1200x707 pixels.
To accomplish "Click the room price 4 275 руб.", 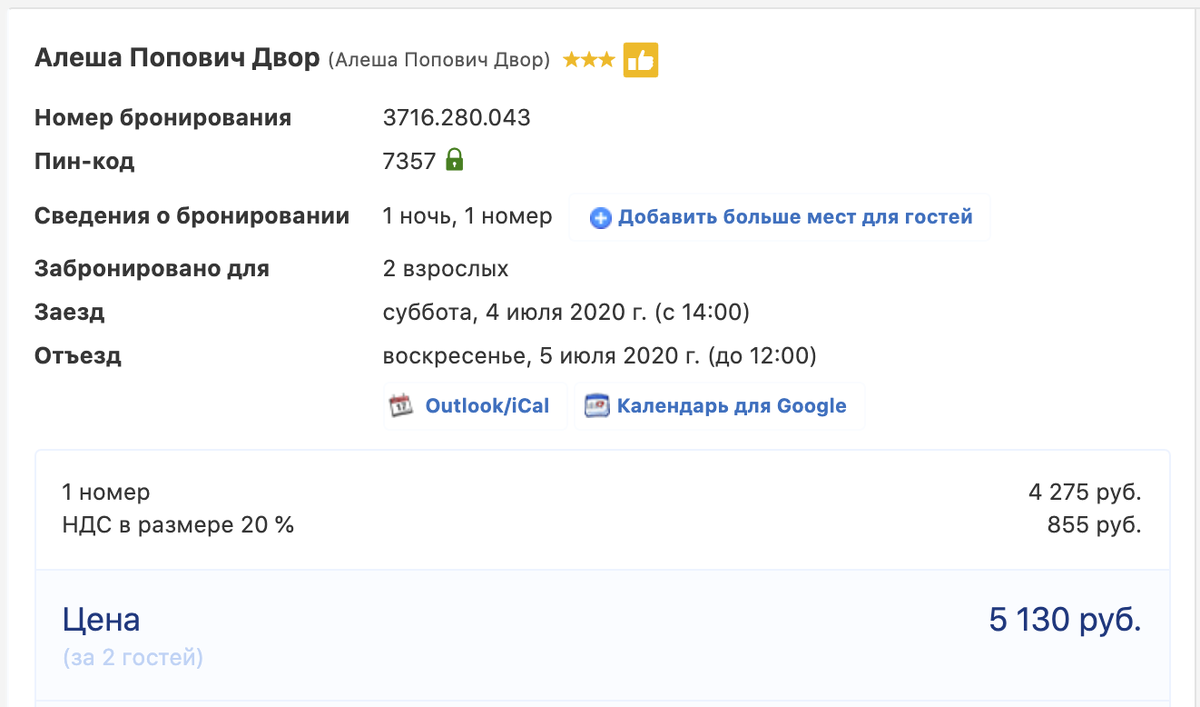I will click(x=1085, y=493).
